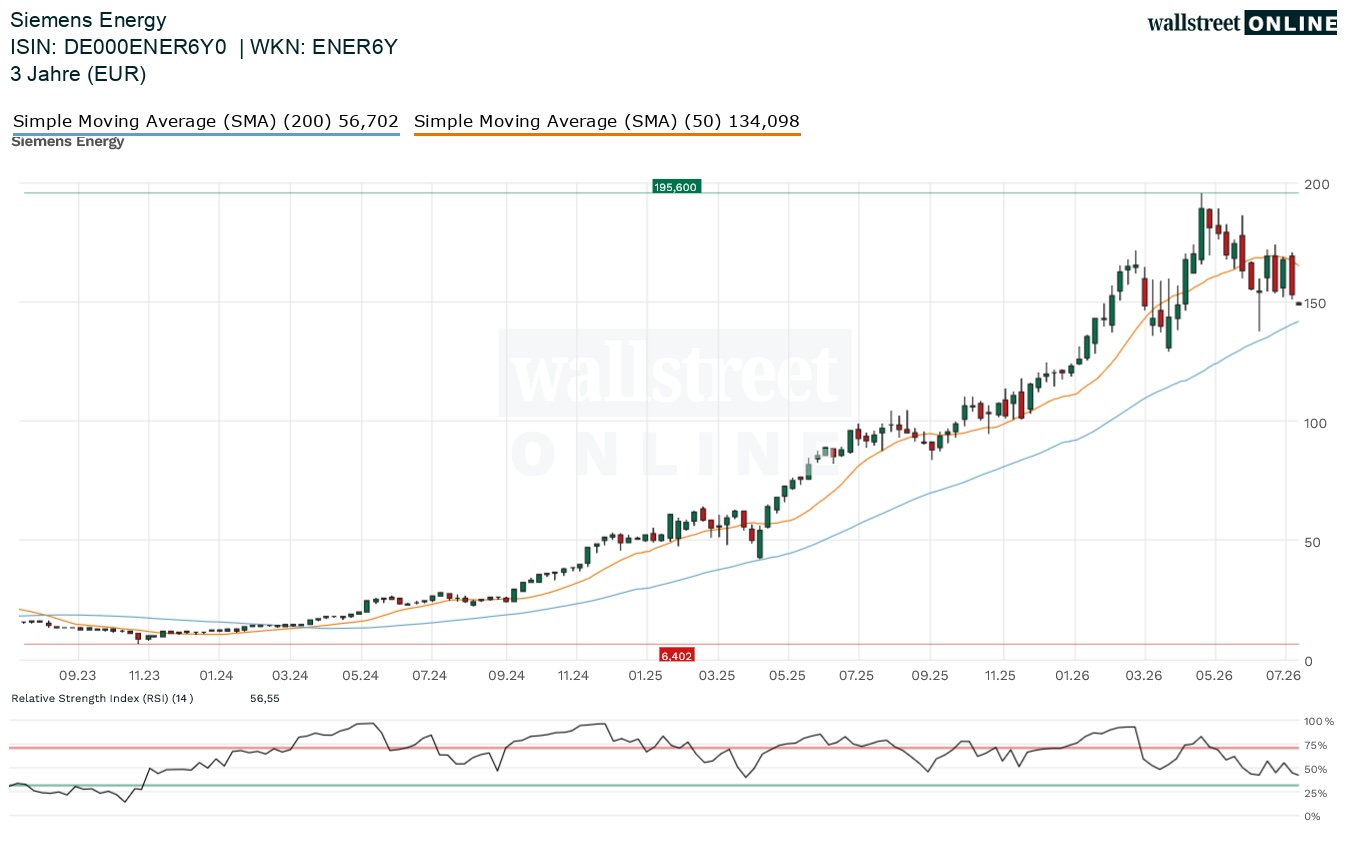This screenshot has width=1349, height=843.
Task: Click the 11.25 date axis label
Action: pos(998,676)
